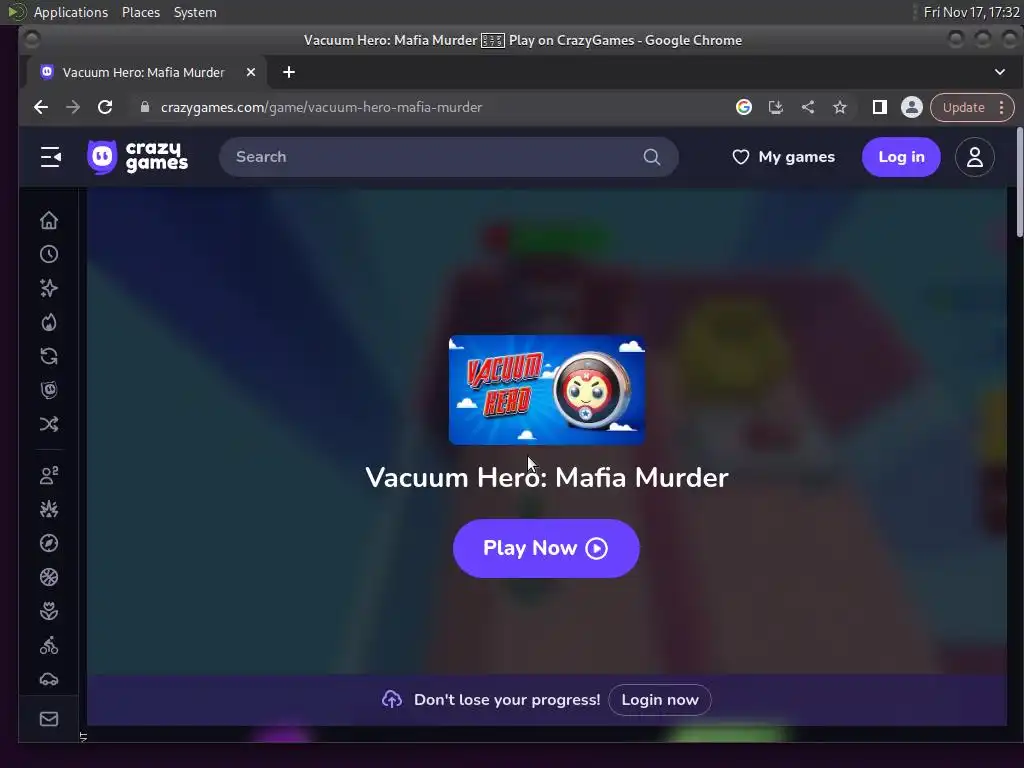Click the Vacuum Hero game thumbnail
The height and width of the screenshot is (768, 1024).
pyautogui.click(x=547, y=390)
